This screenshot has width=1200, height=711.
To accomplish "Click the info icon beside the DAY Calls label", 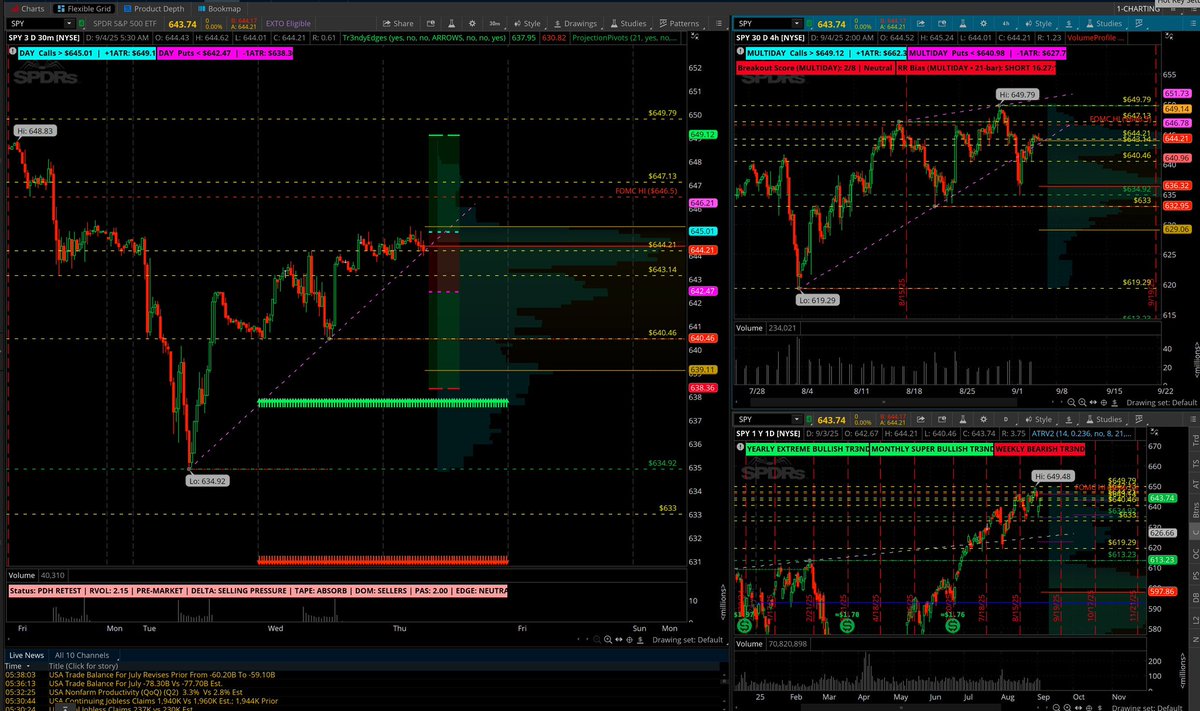I will (12, 52).
